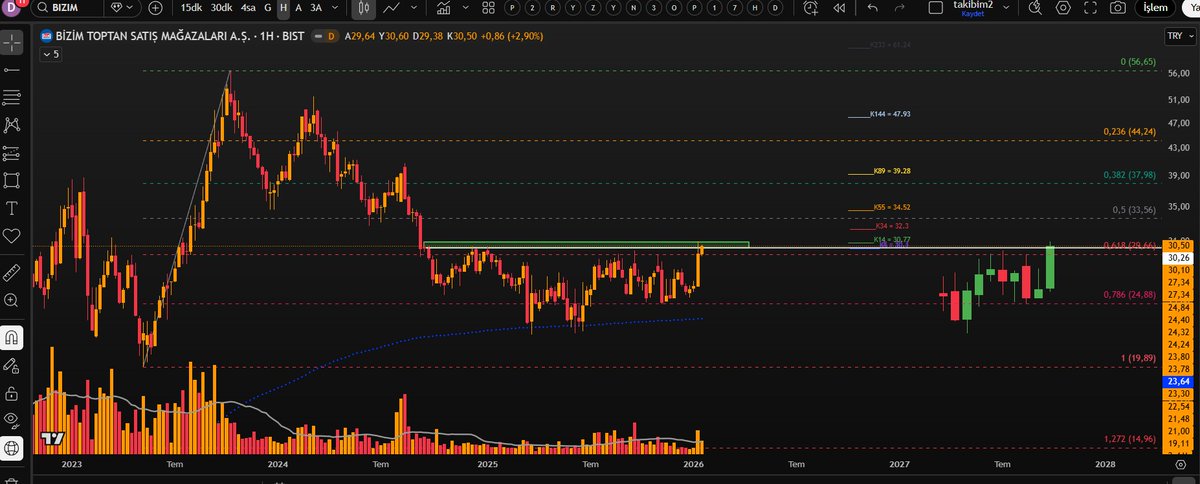Select the 3A interval
This screenshot has height=484, width=1200.
coord(317,8)
